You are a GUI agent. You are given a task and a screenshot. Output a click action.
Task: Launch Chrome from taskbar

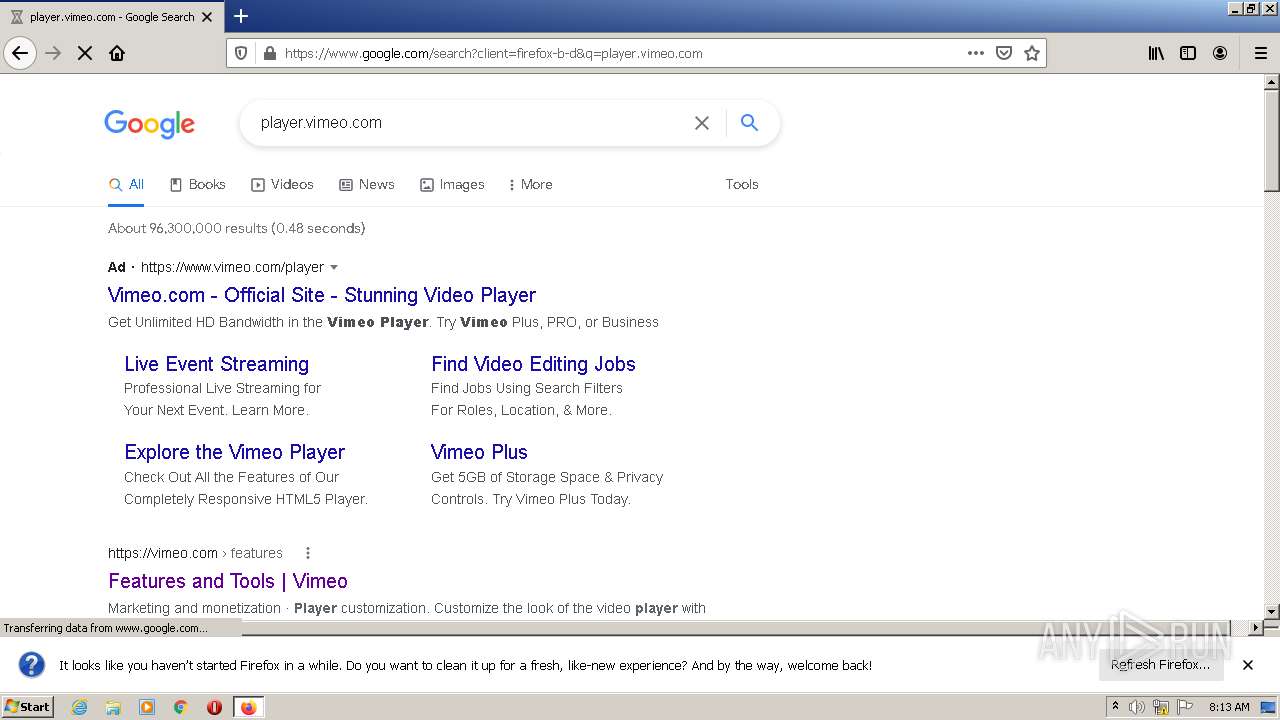coord(181,707)
